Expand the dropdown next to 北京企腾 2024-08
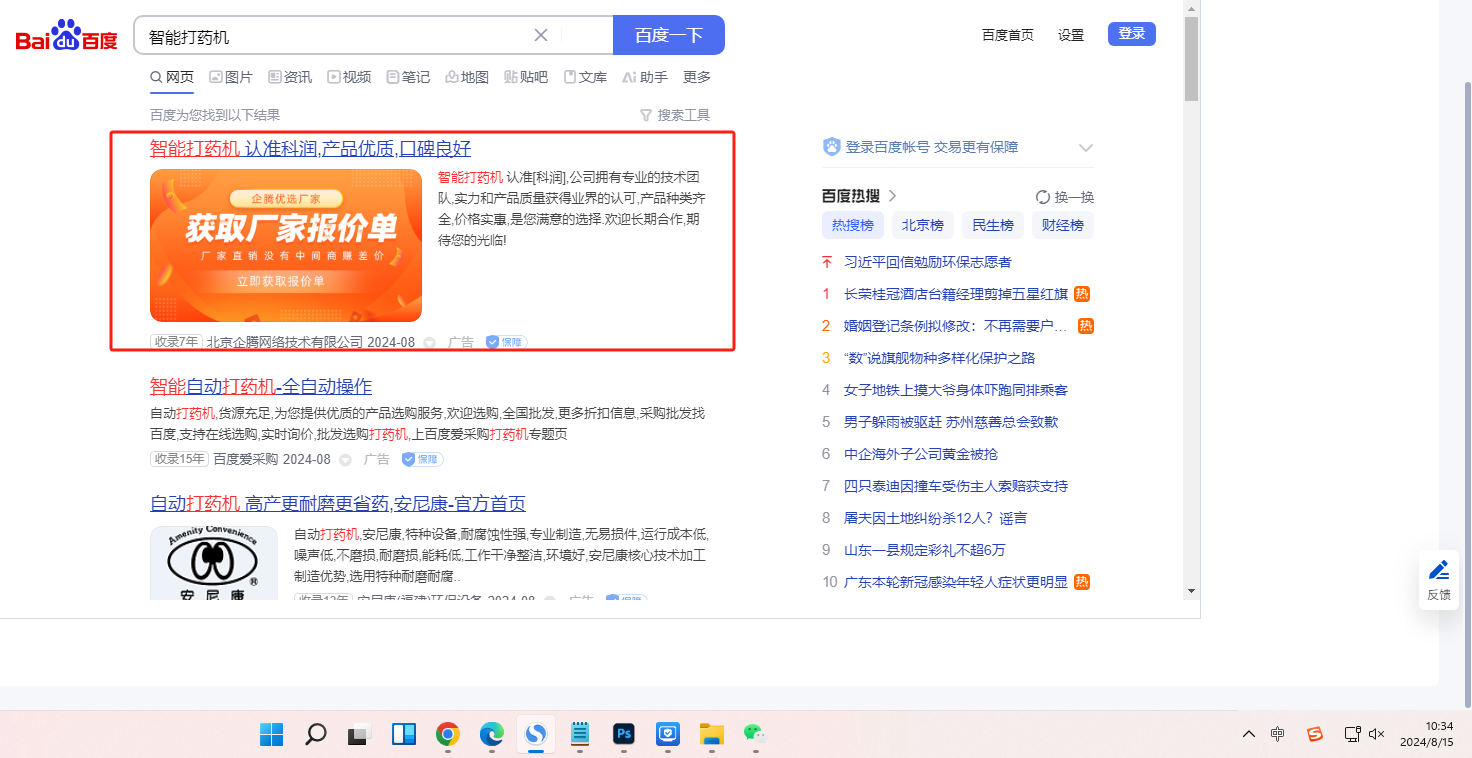The width and height of the screenshot is (1472, 758). [x=430, y=343]
